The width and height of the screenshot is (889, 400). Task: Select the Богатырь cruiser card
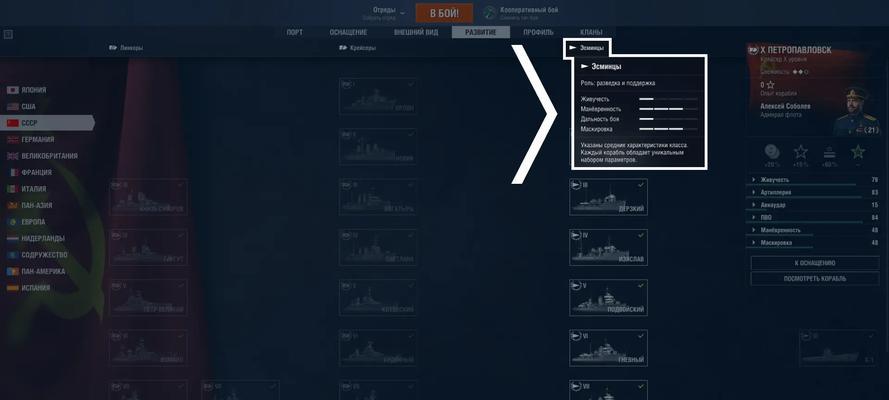coord(378,197)
